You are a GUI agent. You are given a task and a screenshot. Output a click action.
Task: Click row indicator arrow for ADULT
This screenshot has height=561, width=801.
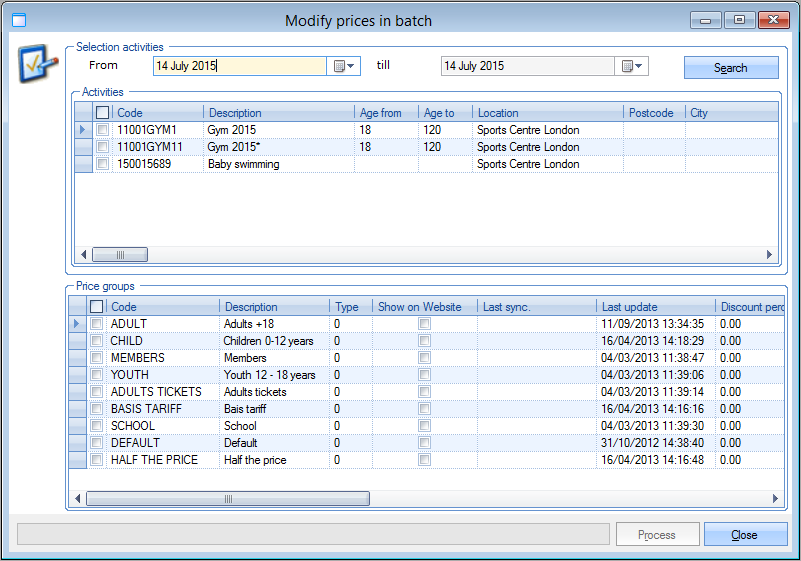point(77,324)
